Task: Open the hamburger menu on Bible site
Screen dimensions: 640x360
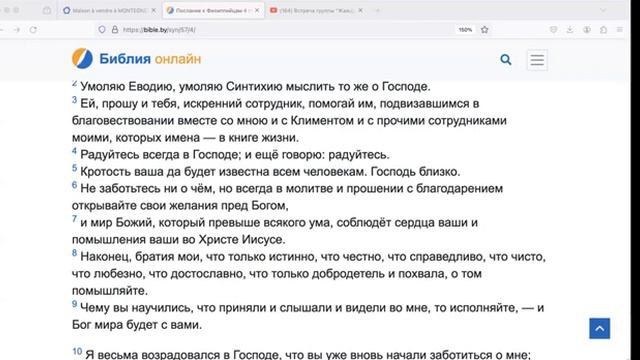Action: point(537,60)
